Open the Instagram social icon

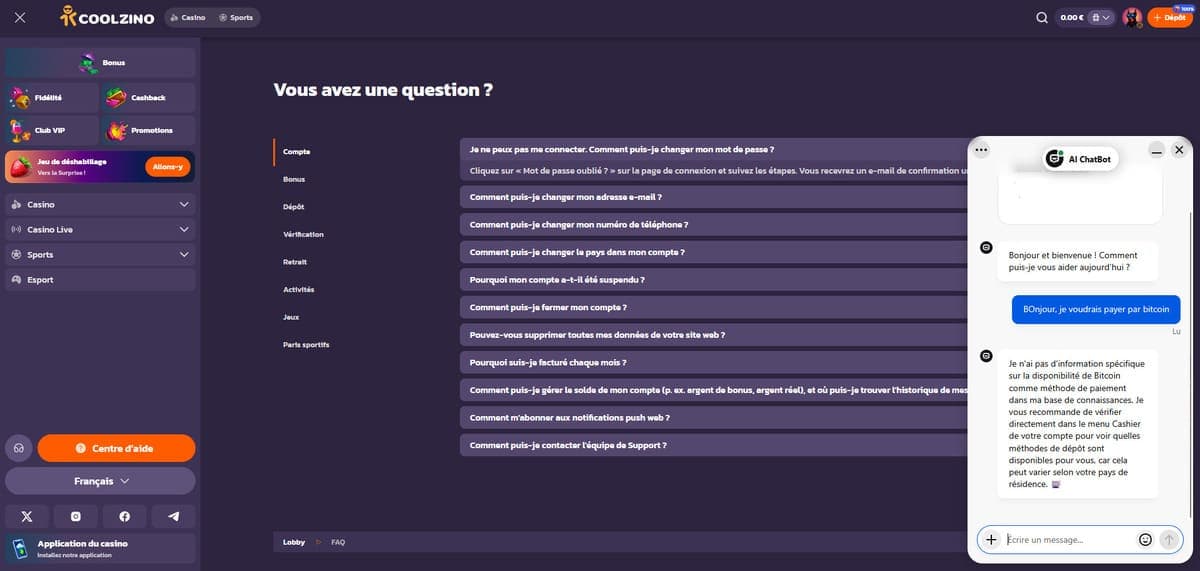point(76,516)
